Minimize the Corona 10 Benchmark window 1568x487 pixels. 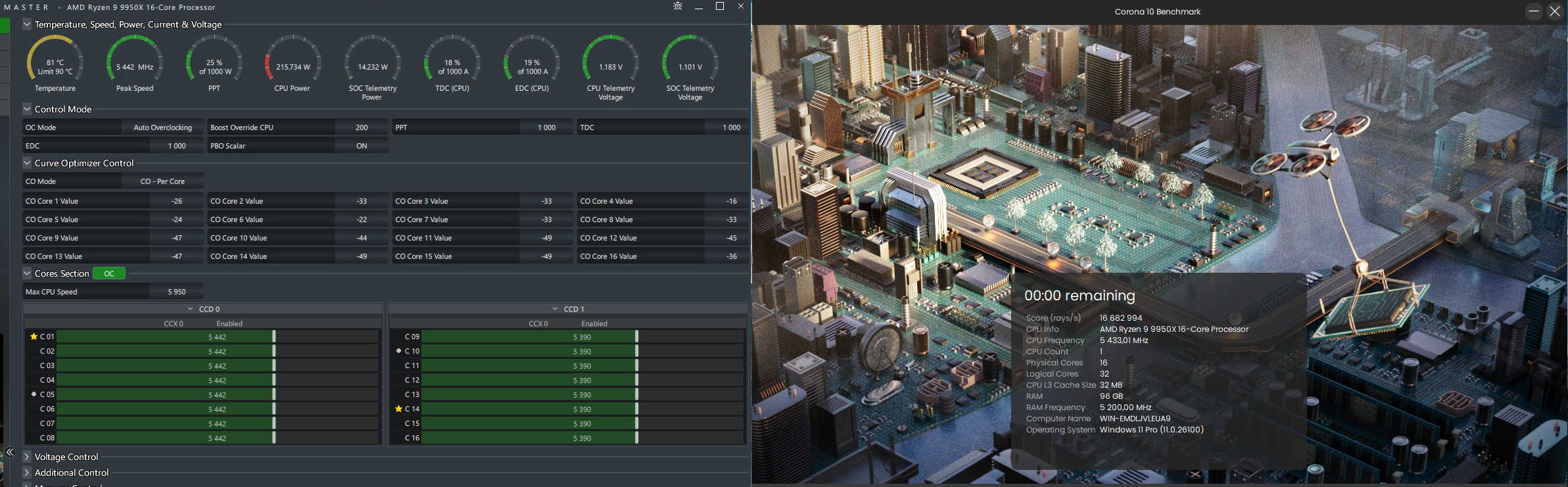tap(1533, 11)
